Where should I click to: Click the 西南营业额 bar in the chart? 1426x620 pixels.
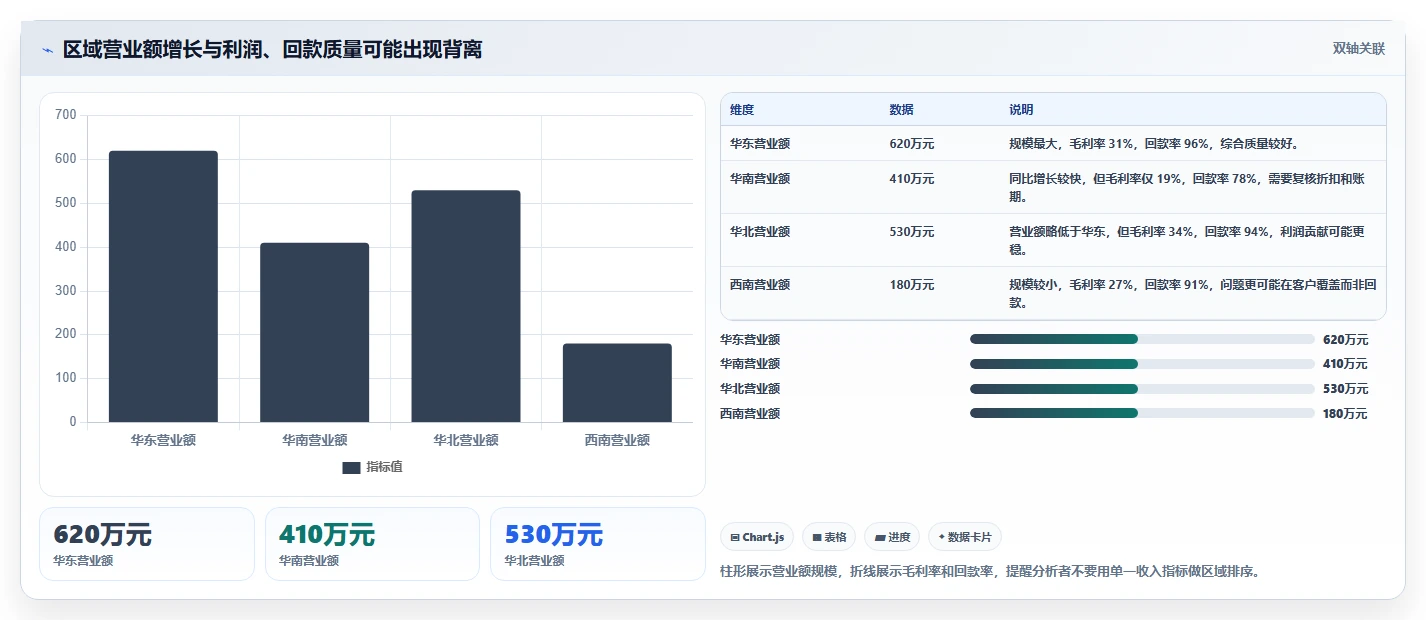(x=617, y=383)
